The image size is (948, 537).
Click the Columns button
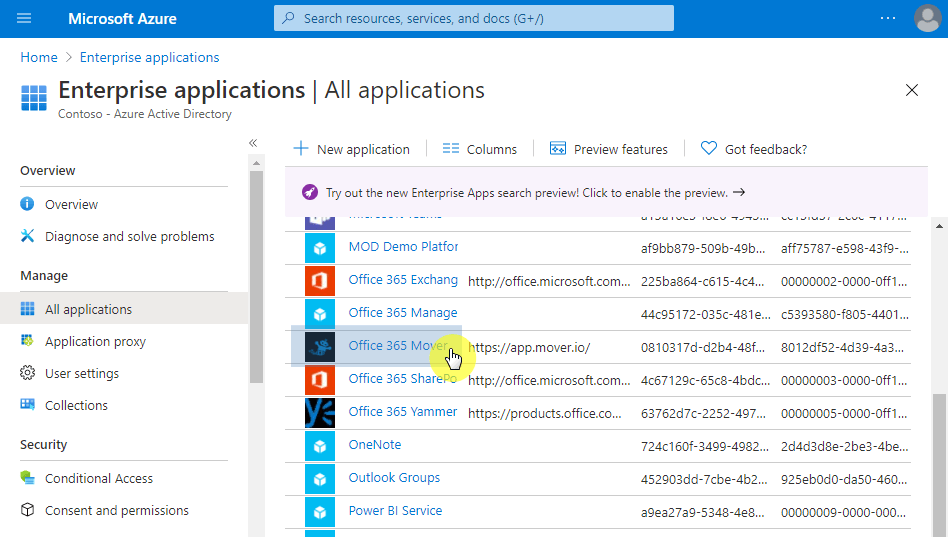(479, 149)
